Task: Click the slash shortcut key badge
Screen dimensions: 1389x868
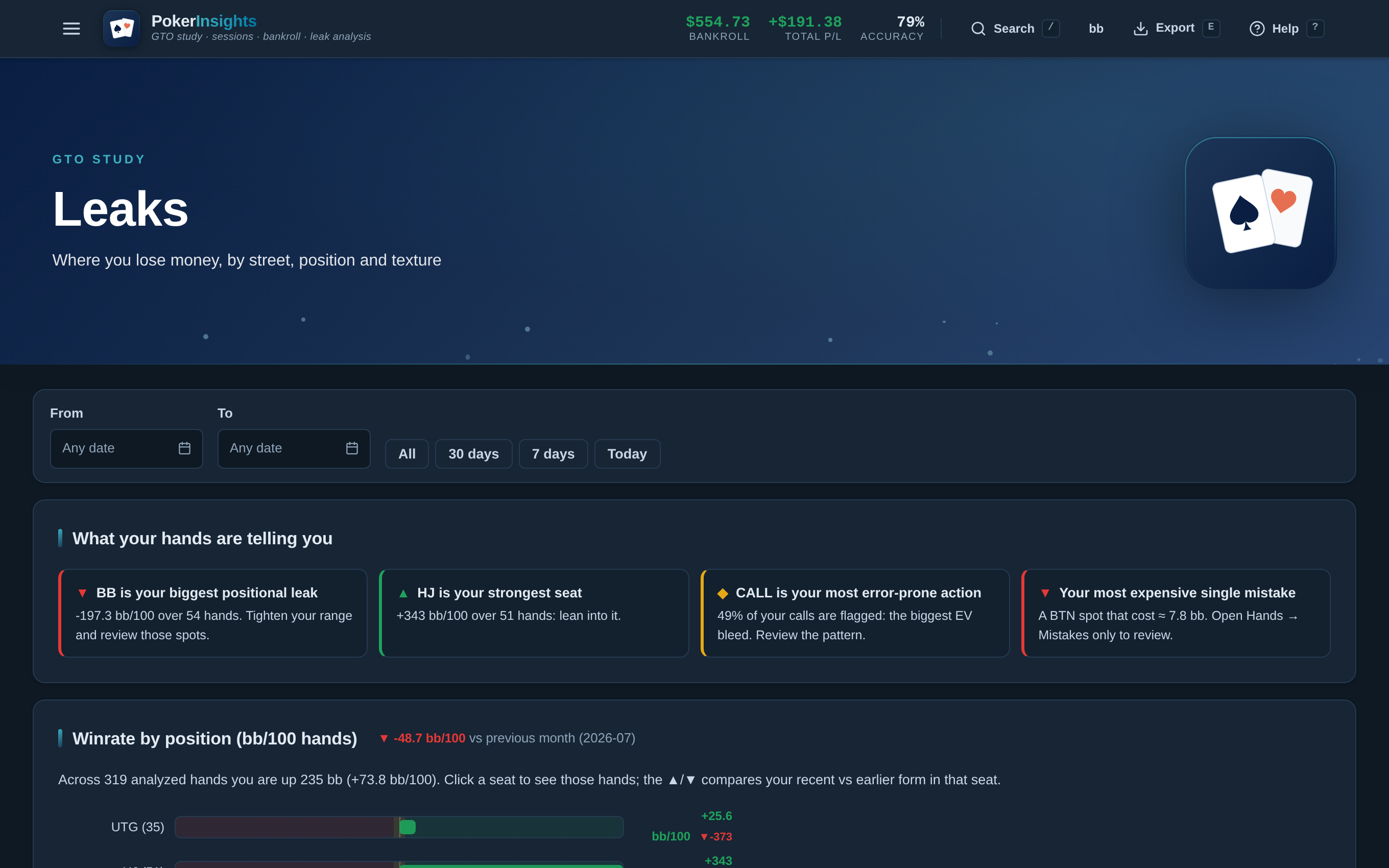Action: (1050, 28)
